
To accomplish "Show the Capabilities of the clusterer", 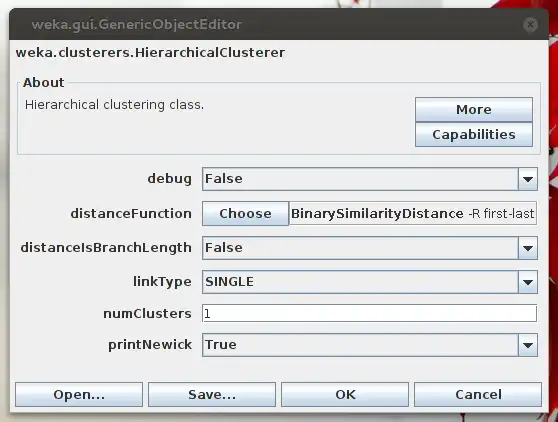I will (x=474, y=134).
